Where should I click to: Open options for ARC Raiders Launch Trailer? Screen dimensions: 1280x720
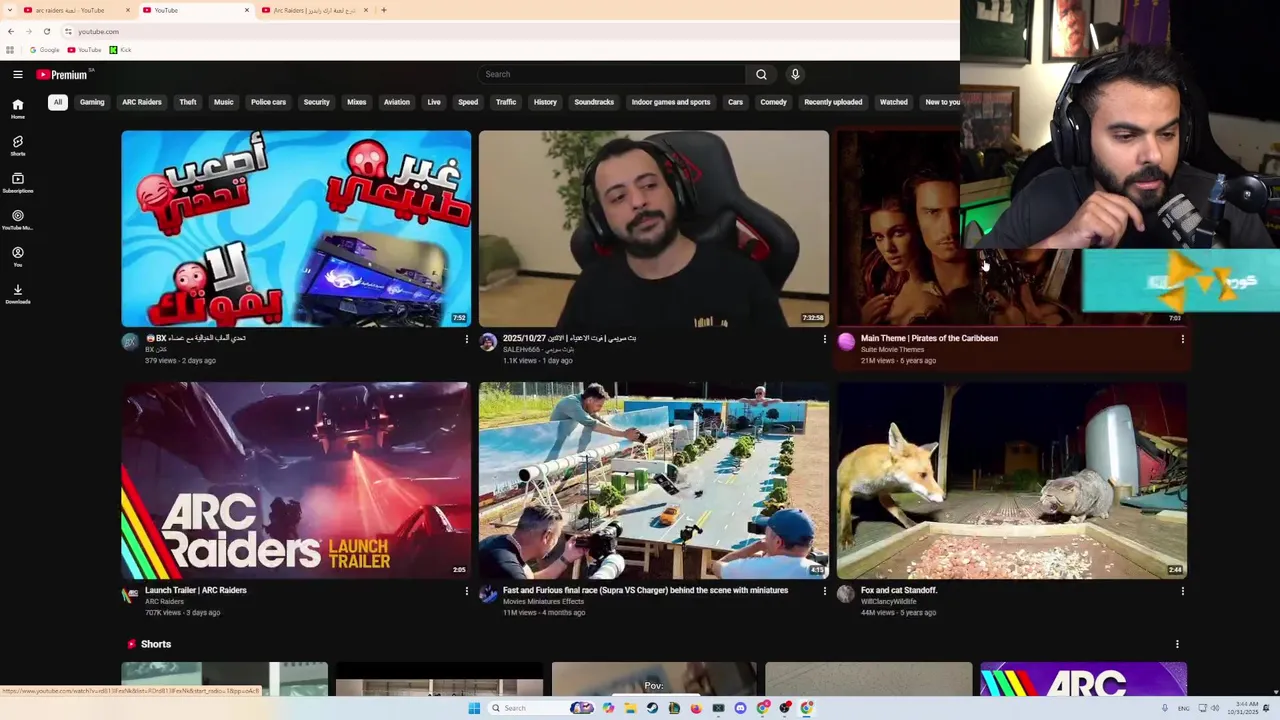click(466, 591)
